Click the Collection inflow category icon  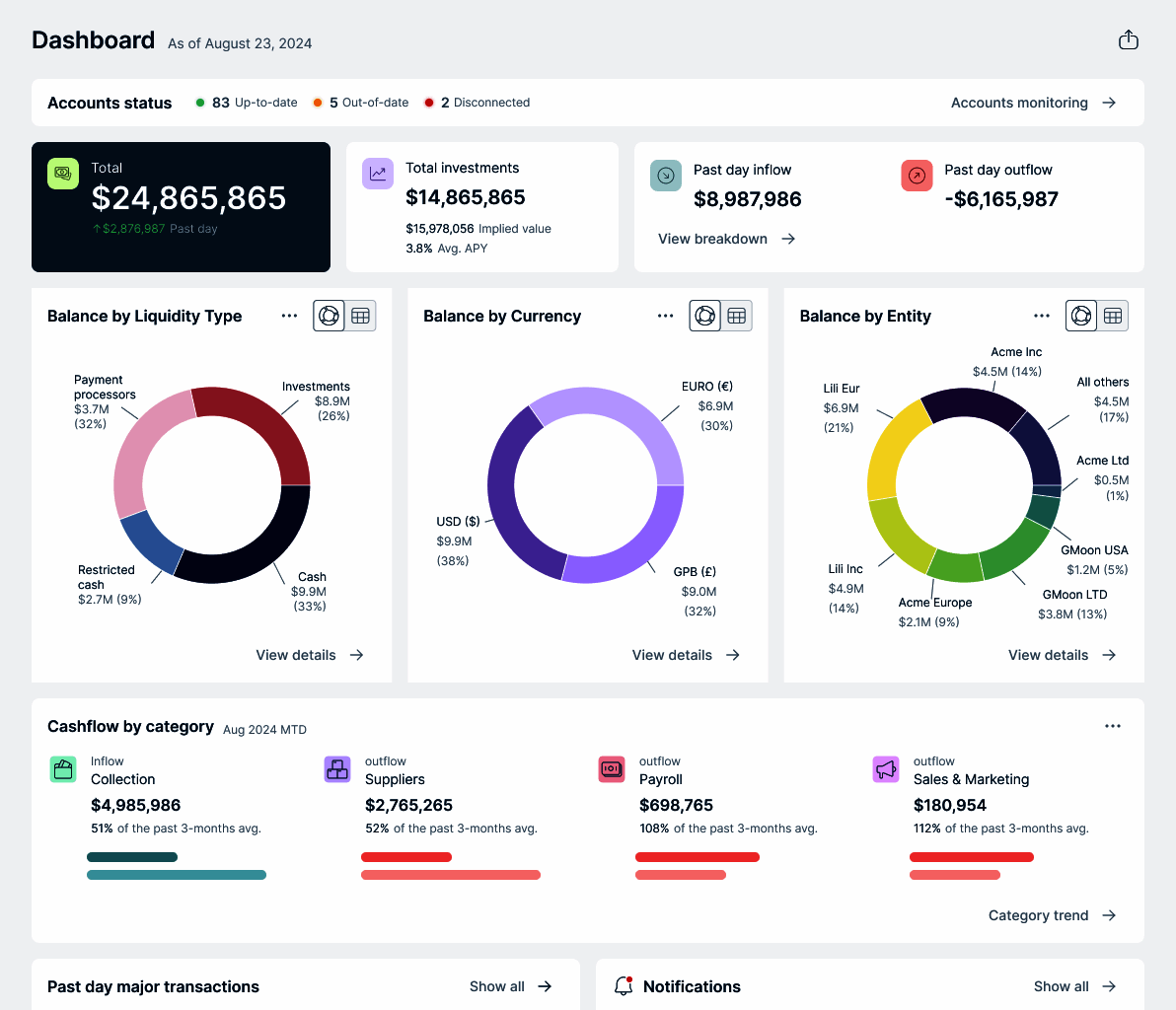pos(63,769)
